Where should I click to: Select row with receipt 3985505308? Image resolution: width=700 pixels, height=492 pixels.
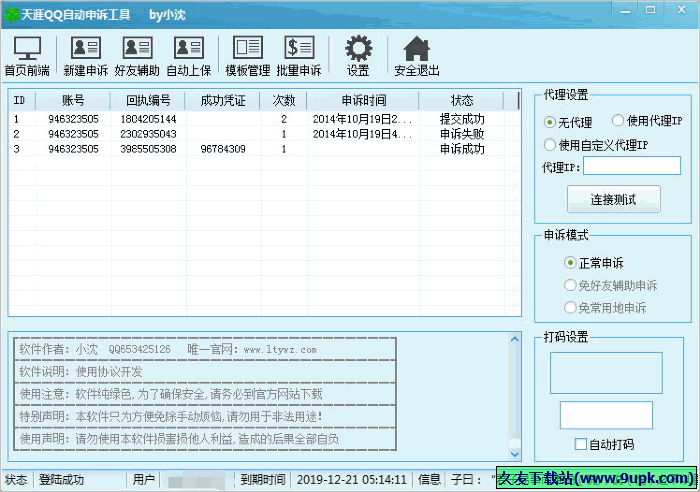point(264,149)
